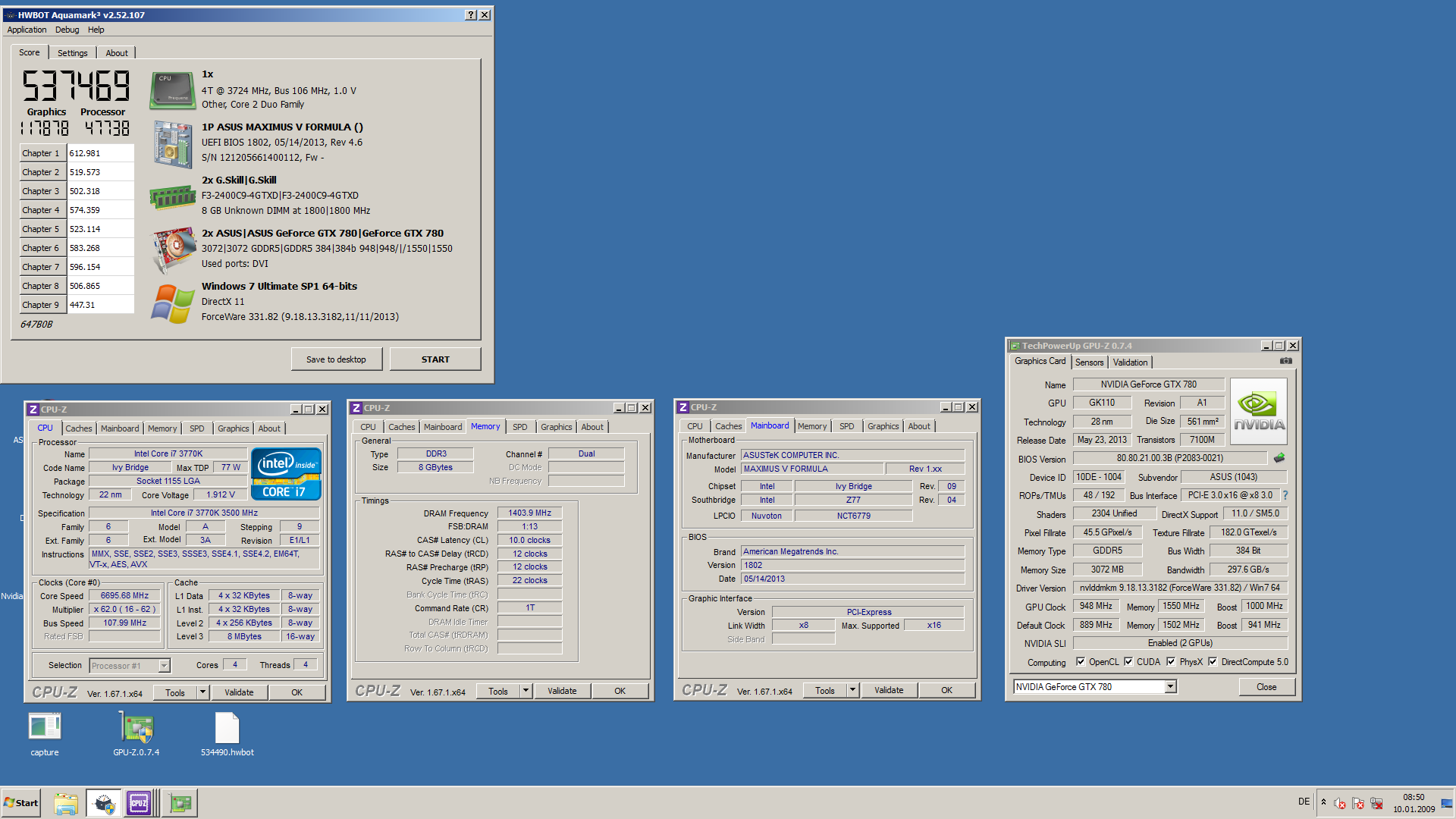
Task: Click the HWBOT Aquamark taskbar button
Action: (104, 803)
